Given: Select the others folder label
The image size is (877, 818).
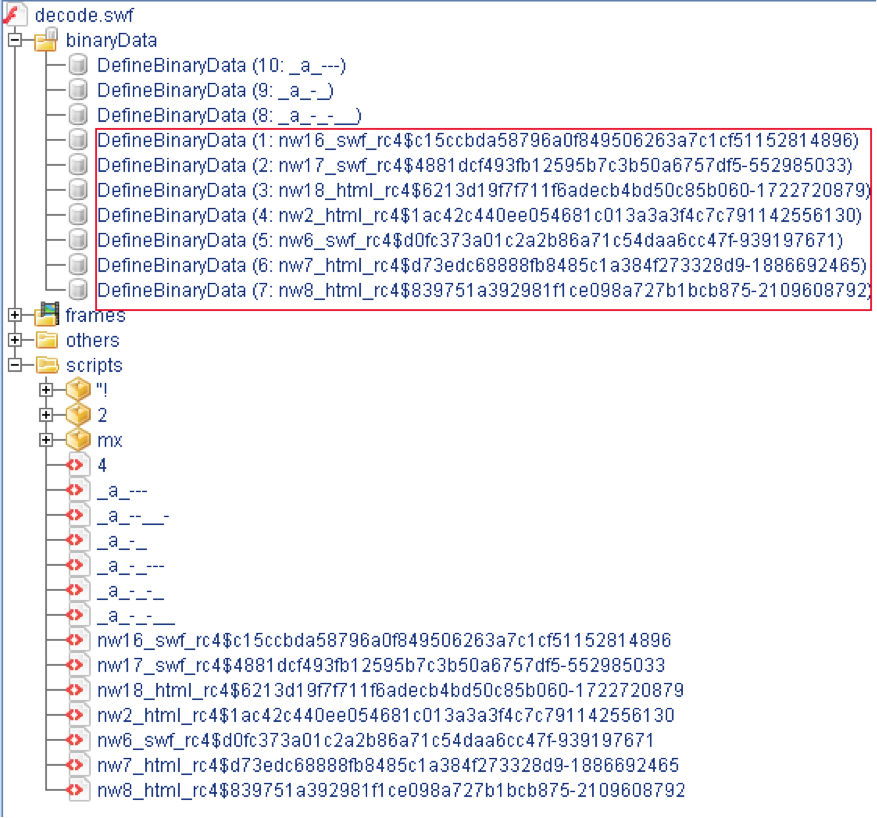Looking at the screenshot, I should (93, 341).
